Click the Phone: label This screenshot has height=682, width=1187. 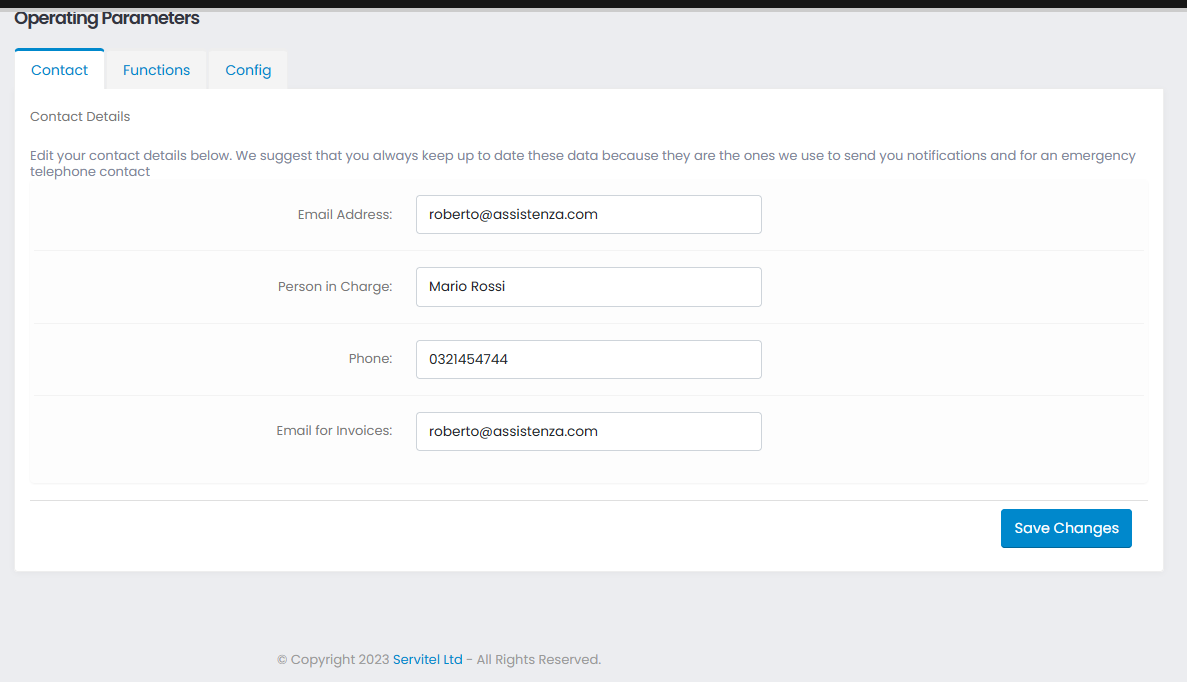(x=370, y=359)
